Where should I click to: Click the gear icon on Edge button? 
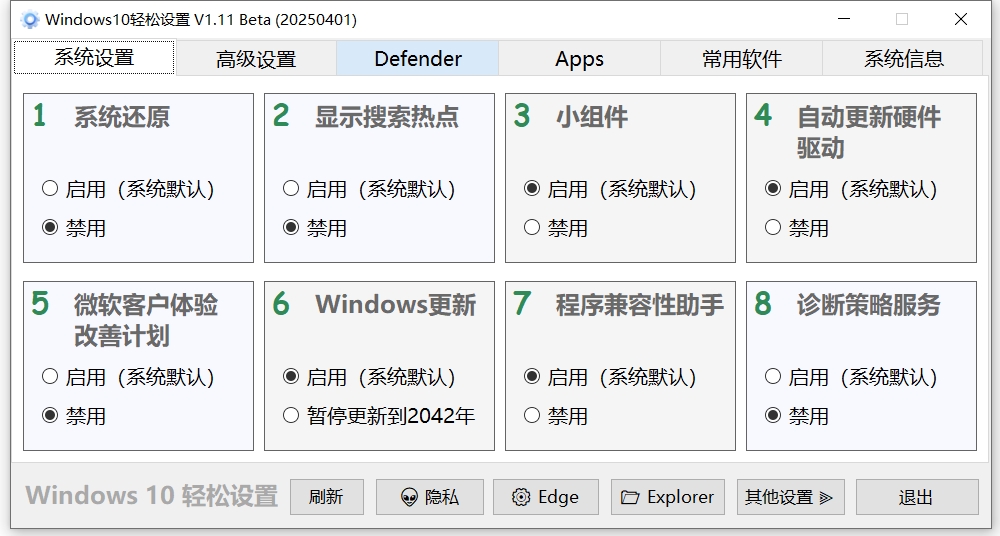[521, 497]
